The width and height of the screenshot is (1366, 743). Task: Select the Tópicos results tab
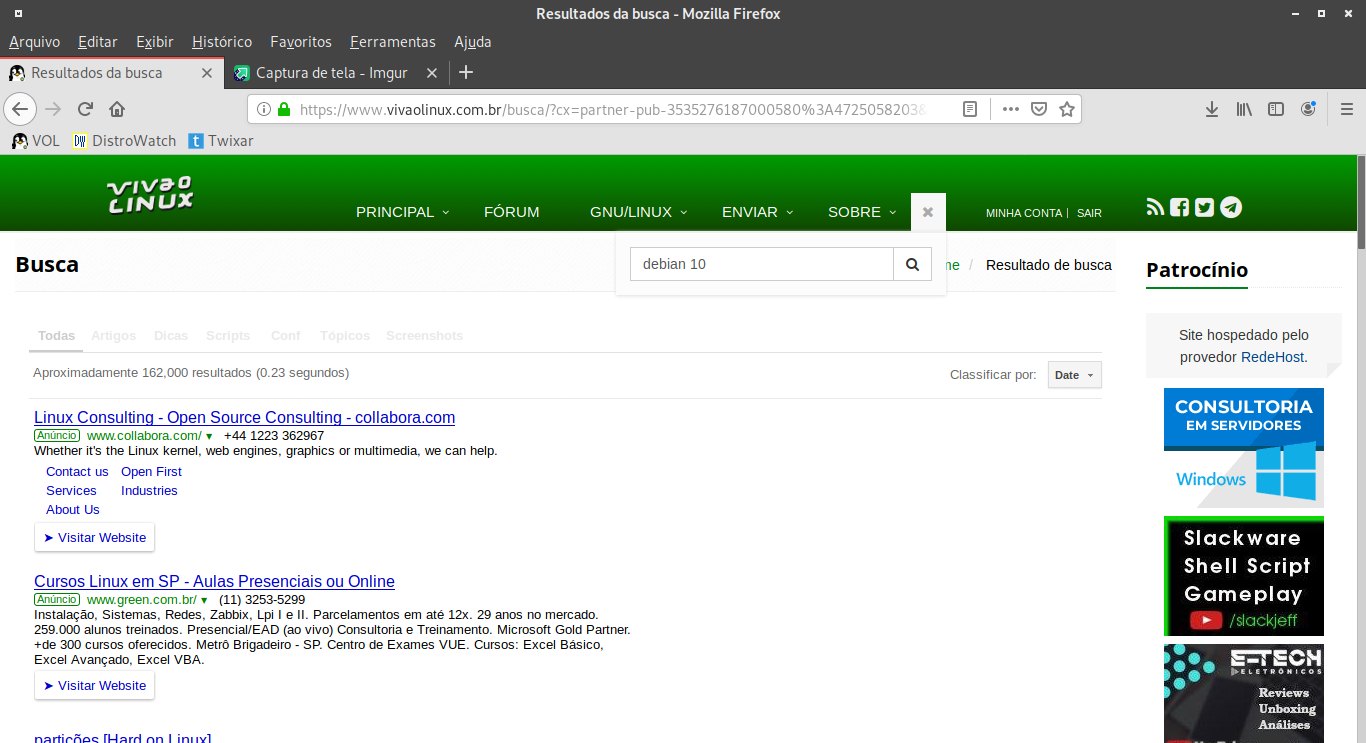coord(345,336)
